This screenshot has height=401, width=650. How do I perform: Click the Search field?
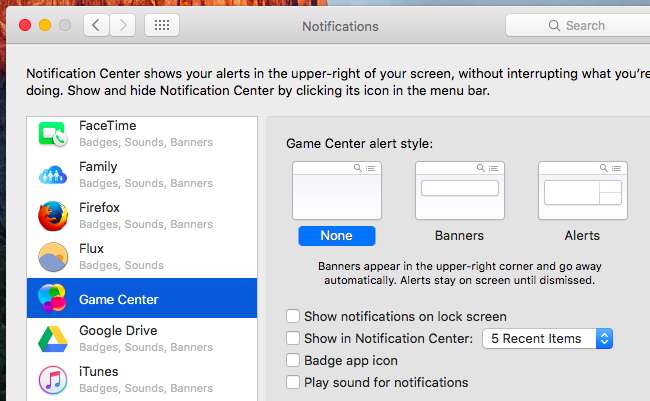580,26
